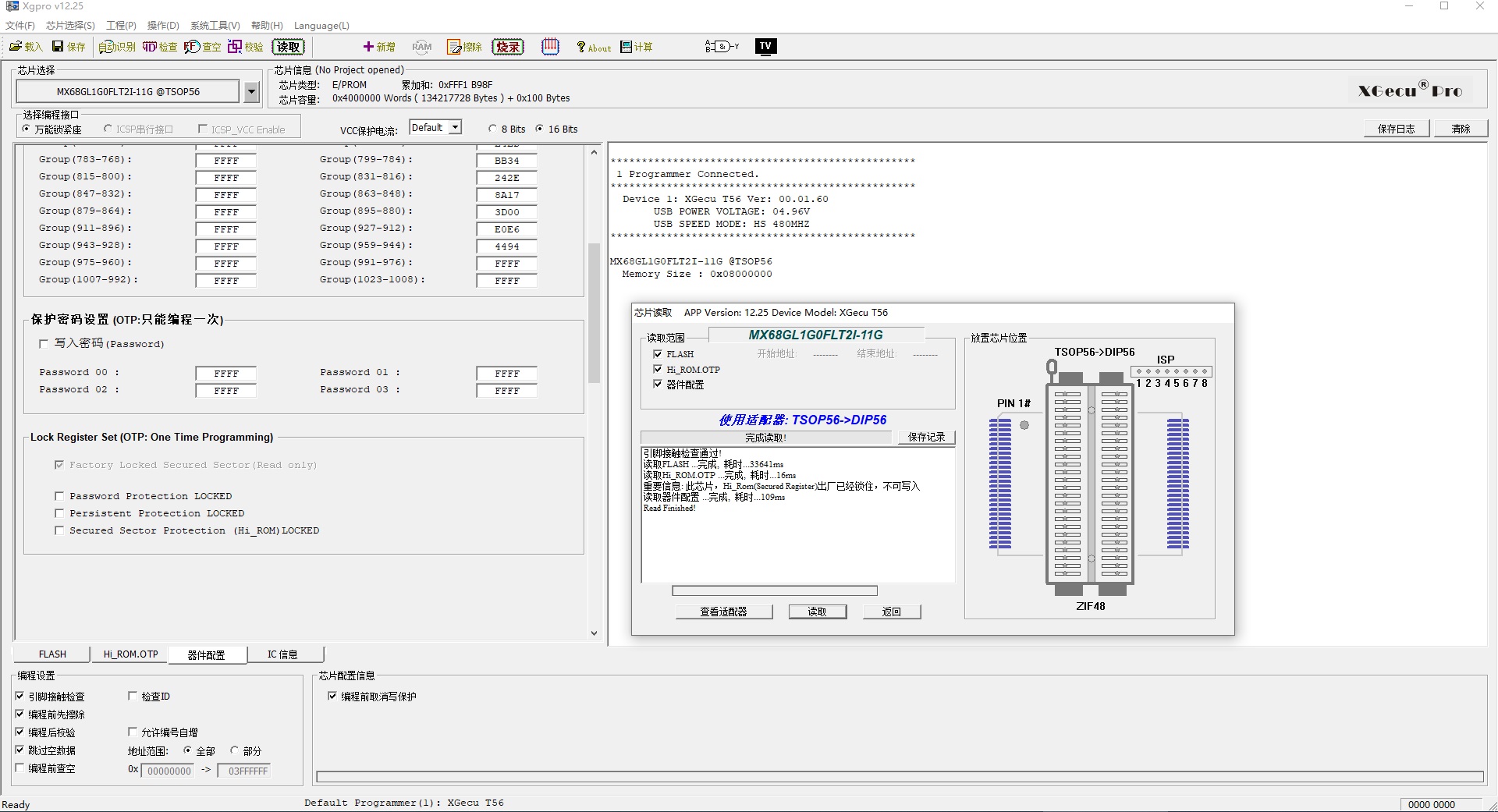Toggle the 检查ID checkbox

tap(133, 696)
